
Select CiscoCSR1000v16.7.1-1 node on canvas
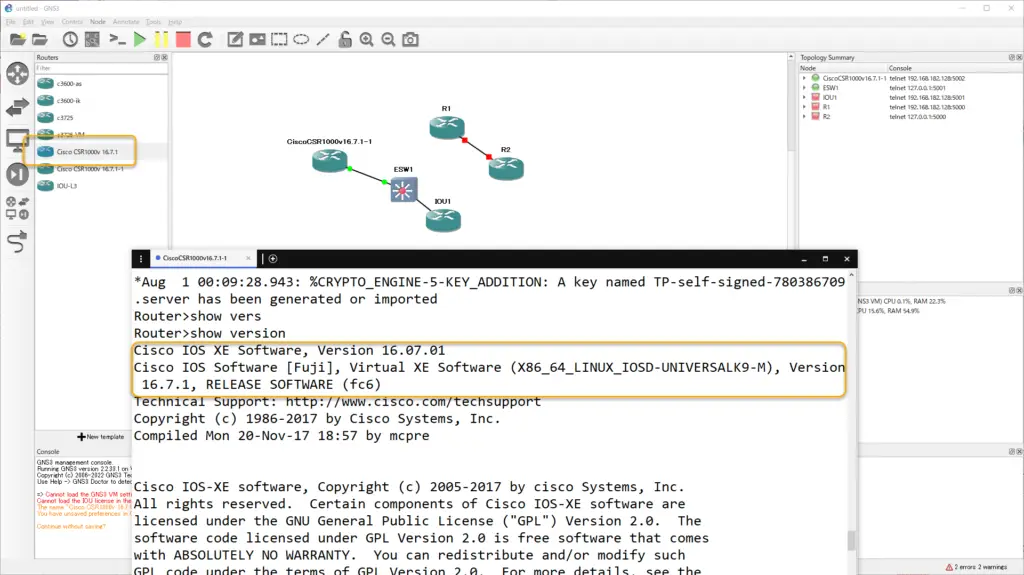click(x=330, y=160)
